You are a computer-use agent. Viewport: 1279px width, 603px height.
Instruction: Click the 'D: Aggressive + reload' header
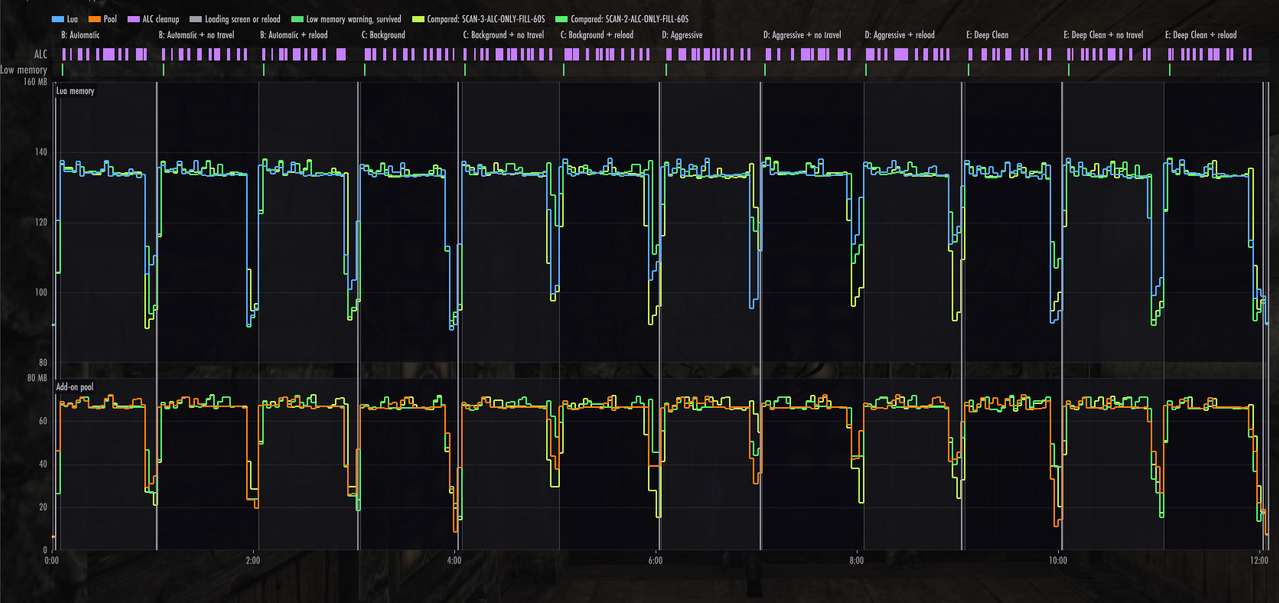click(x=900, y=35)
